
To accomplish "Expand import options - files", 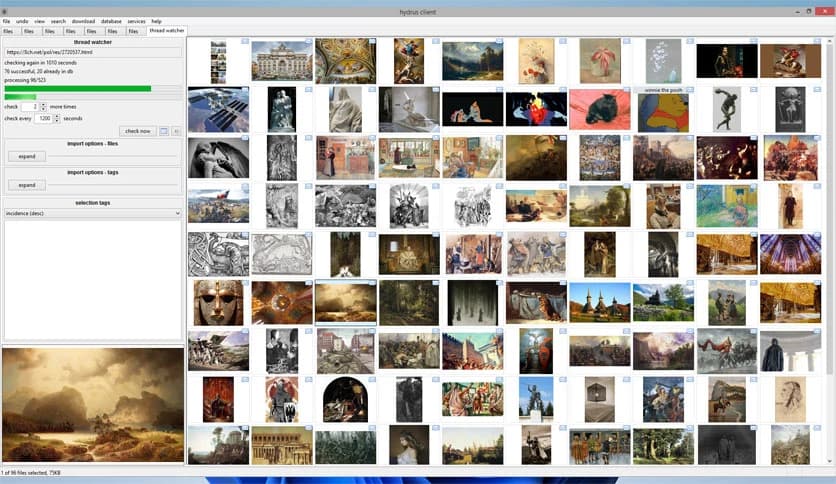I will (27, 156).
